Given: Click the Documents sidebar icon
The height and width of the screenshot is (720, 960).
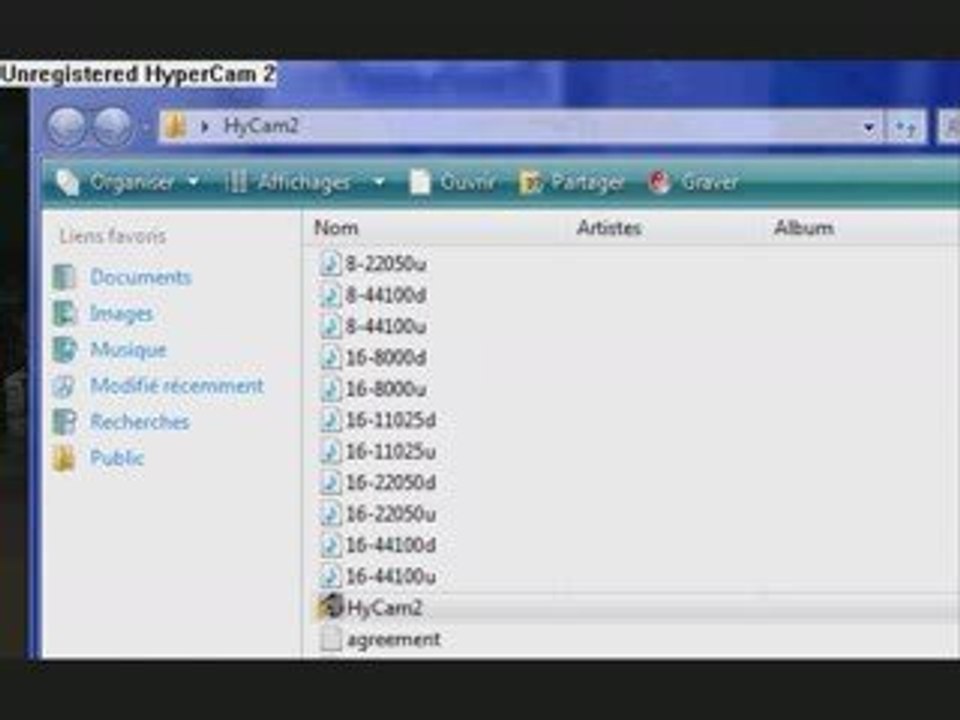Looking at the screenshot, I should click(64, 277).
